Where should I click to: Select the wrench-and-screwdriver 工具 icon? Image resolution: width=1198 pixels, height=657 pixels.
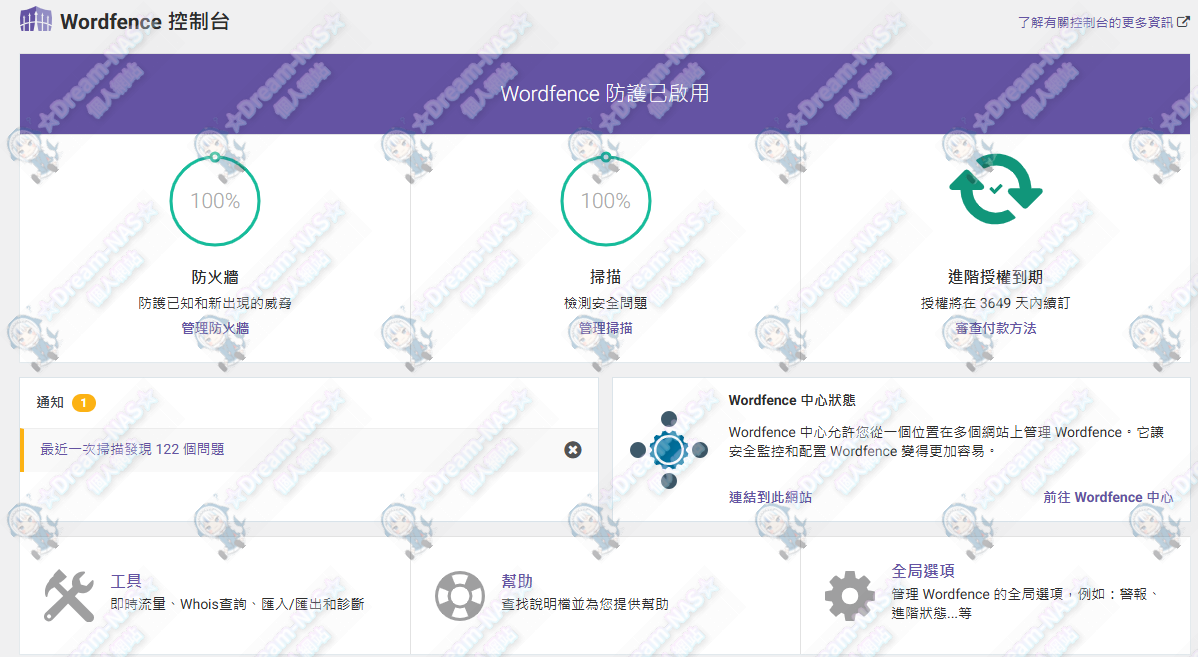[x=68, y=596]
